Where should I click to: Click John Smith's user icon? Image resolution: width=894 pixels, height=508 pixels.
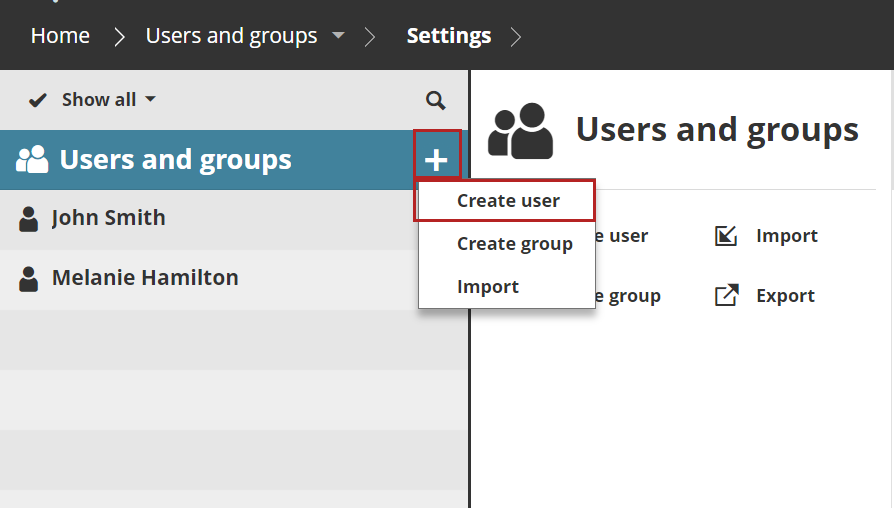29,219
